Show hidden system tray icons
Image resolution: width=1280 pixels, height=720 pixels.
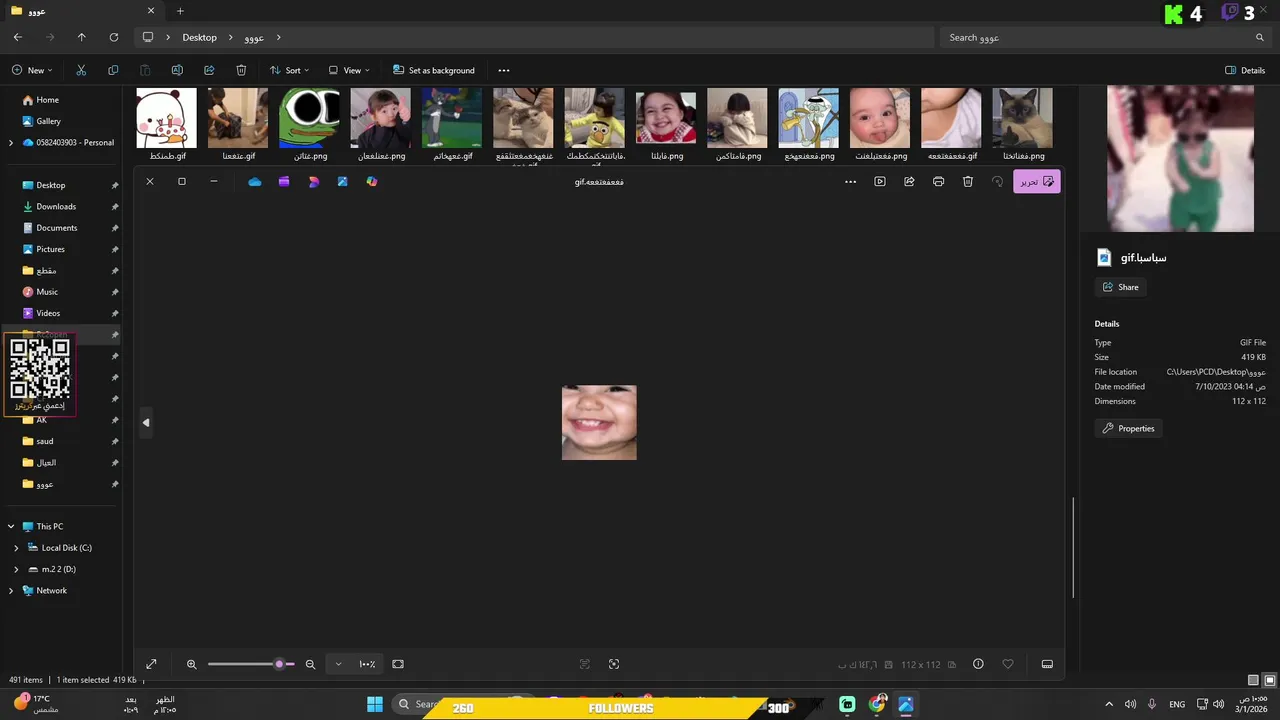1108,705
